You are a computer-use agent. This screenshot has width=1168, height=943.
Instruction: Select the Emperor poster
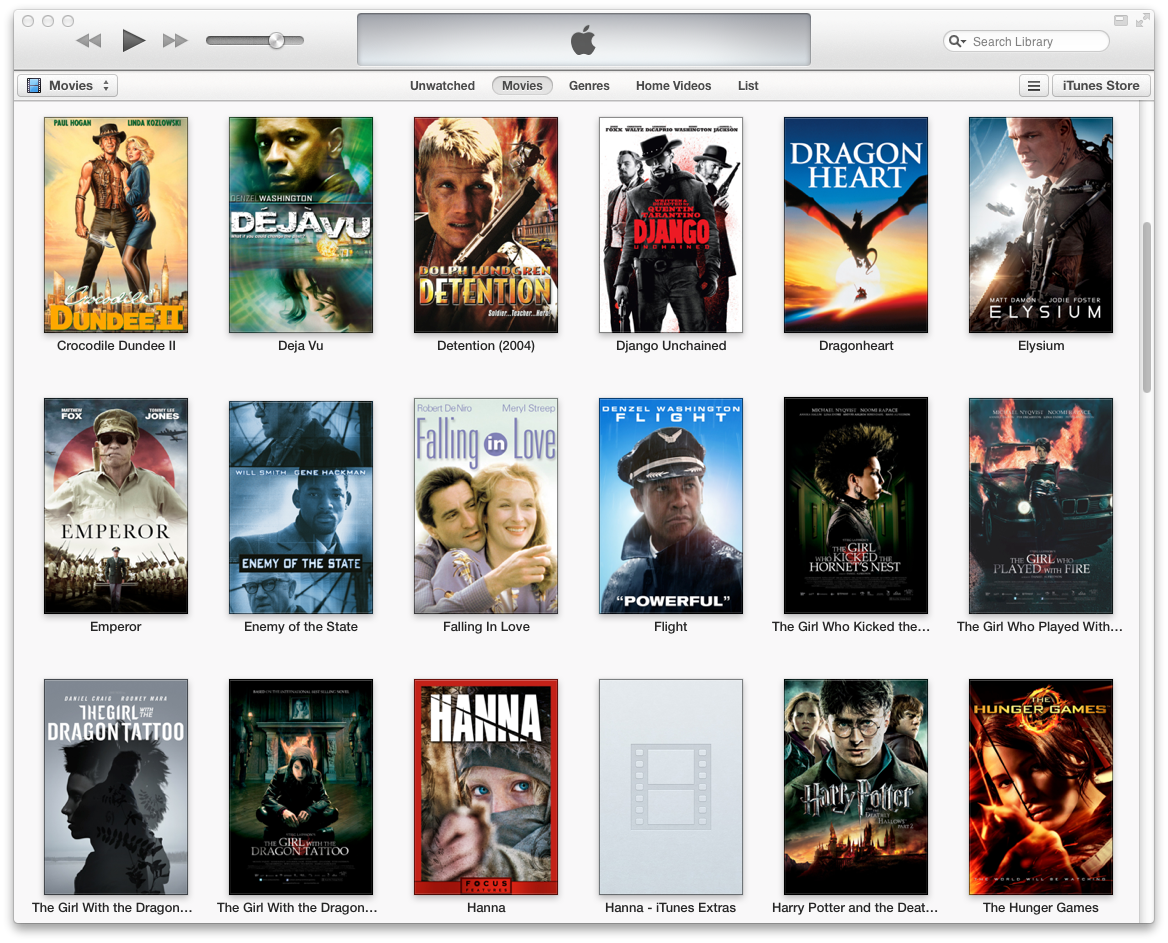coord(116,506)
